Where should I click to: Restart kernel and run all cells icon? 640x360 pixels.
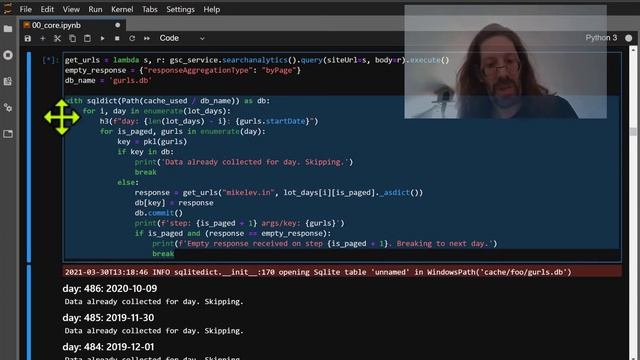[147, 38]
